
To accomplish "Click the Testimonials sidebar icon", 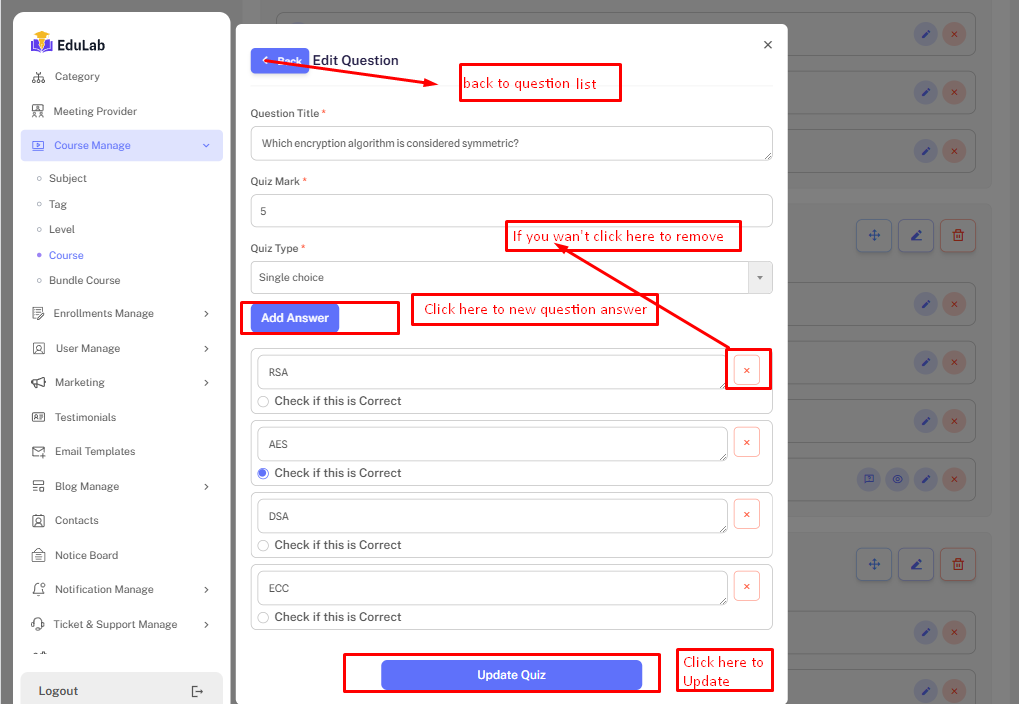I will 38,417.
